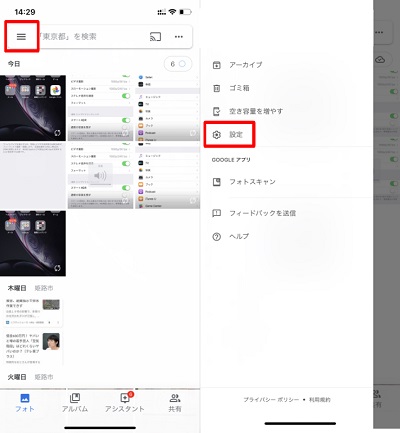Open the 利用規約 terms link
Screen dimensions: 400x433
point(320,400)
